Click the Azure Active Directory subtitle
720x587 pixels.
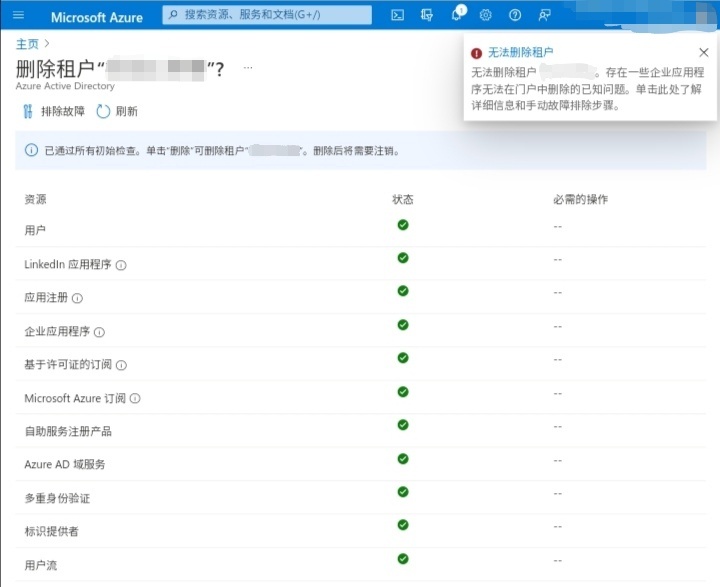pyautogui.click(x=65, y=86)
